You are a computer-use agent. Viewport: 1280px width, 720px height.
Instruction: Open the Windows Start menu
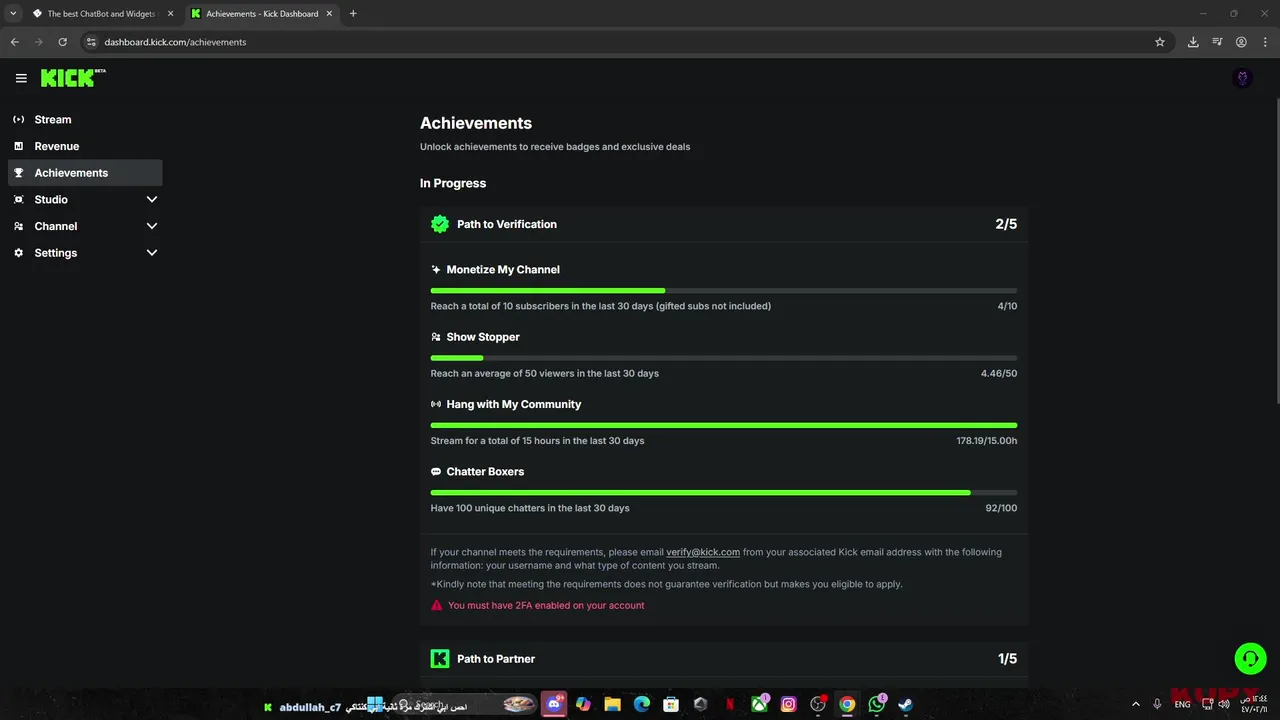(375, 705)
